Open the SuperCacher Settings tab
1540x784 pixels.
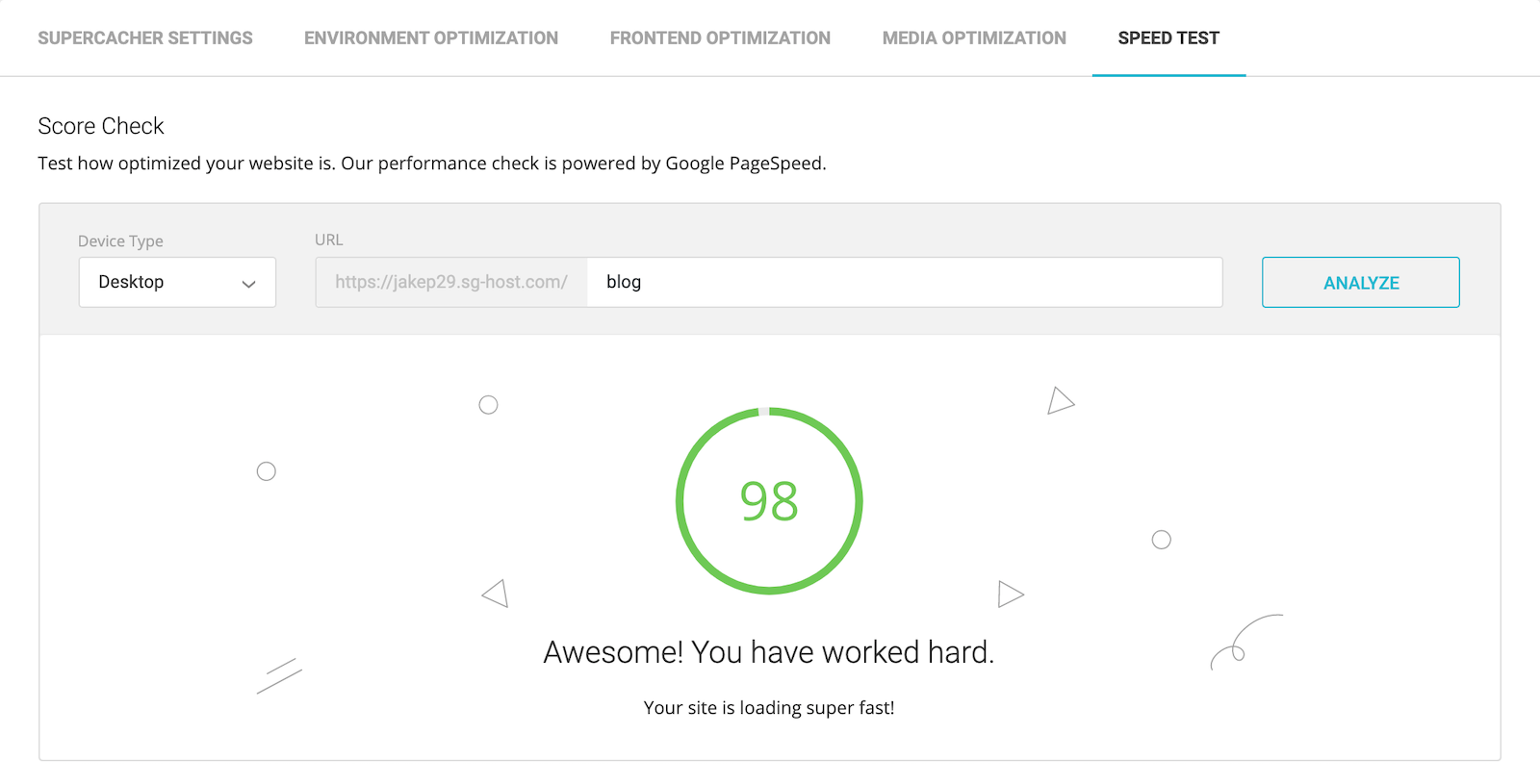coord(145,38)
